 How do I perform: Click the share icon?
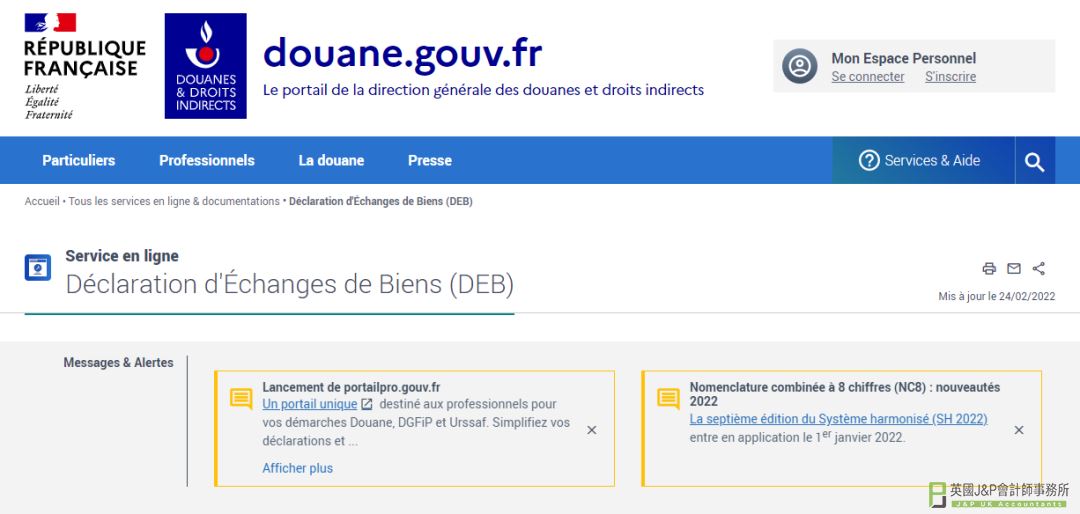[1039, 269]
